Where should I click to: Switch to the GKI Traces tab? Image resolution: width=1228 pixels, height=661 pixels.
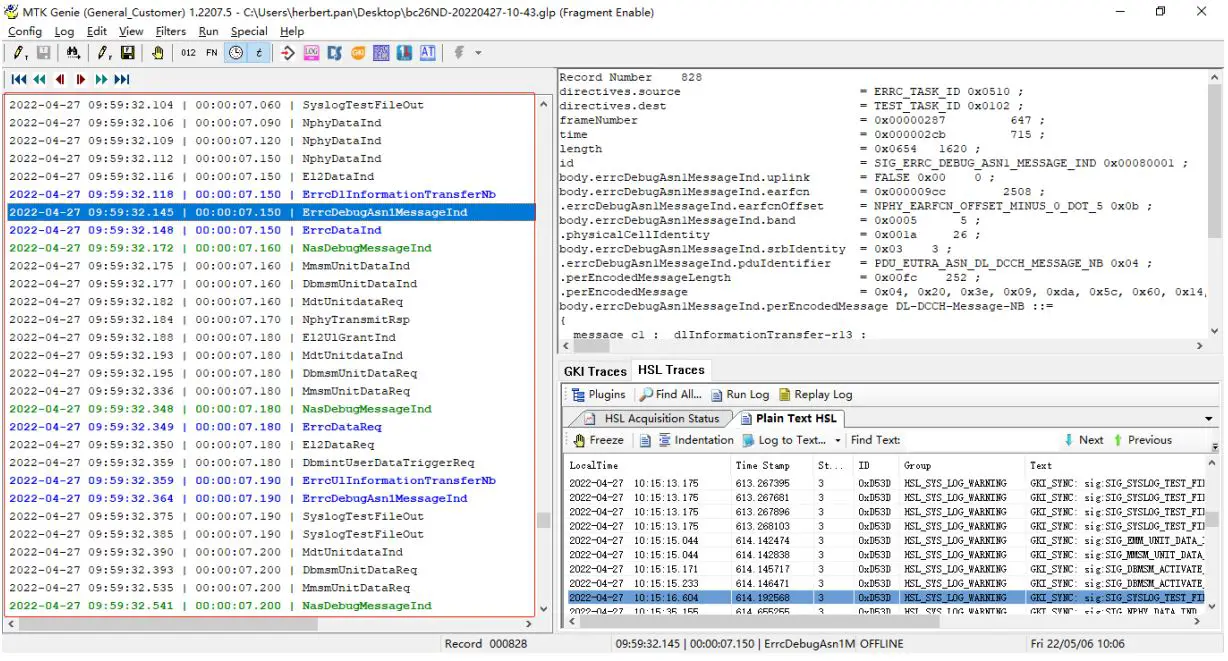(593, 369)
